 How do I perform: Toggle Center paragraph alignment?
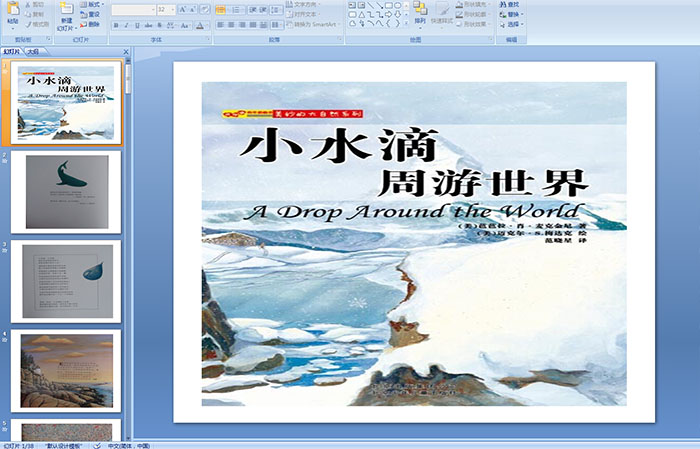231,25
